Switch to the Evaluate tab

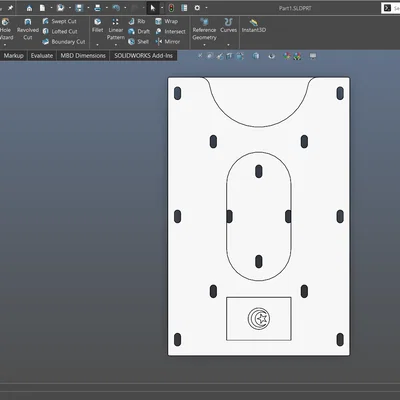tap(42, 56)
